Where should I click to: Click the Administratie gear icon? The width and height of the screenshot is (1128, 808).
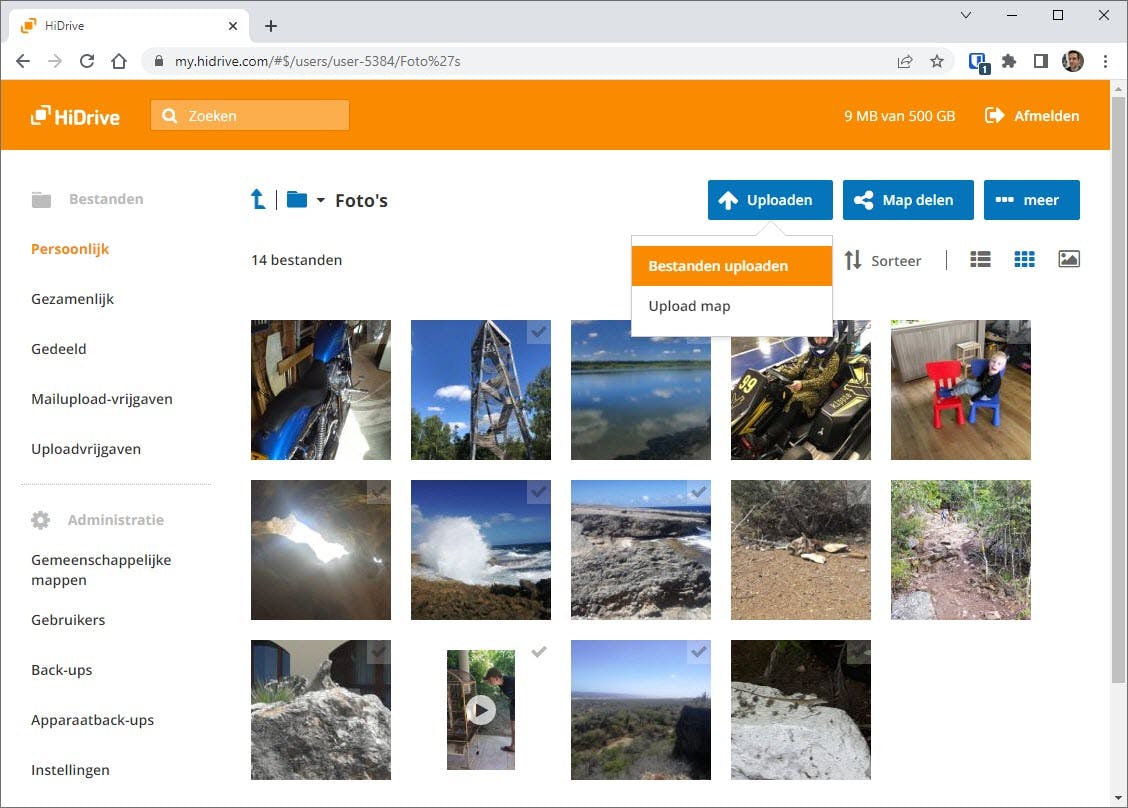click(x=40, y=519)
